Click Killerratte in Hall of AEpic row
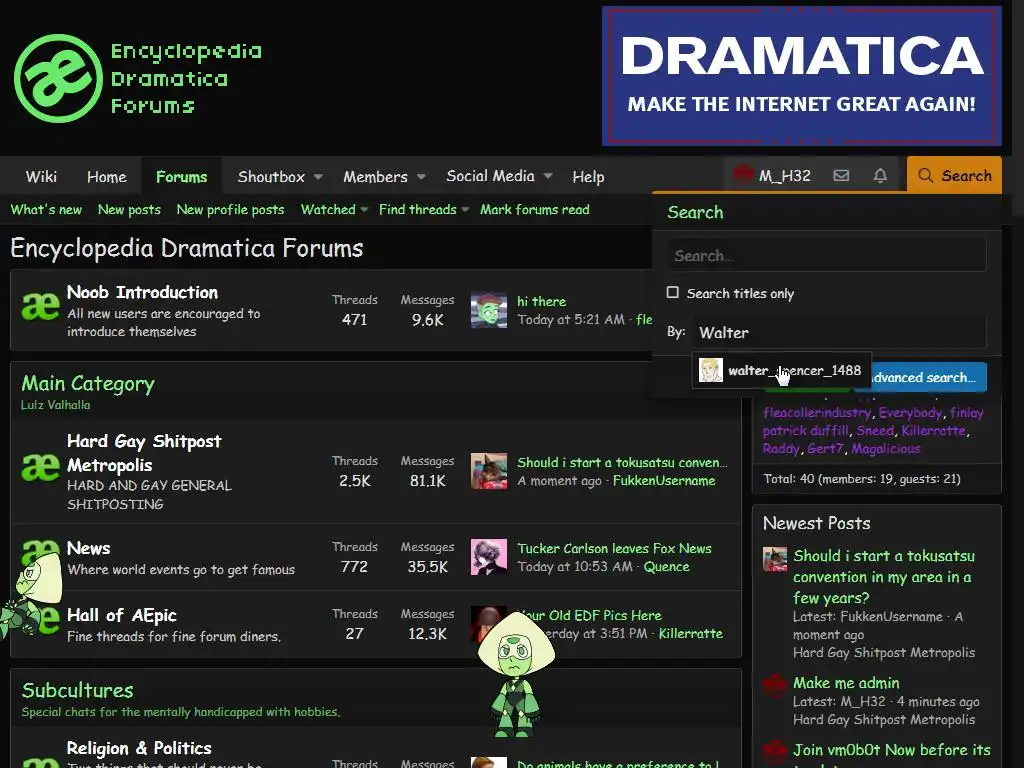The height and width of the screenshot is (768, 1024). click(690, 633)
